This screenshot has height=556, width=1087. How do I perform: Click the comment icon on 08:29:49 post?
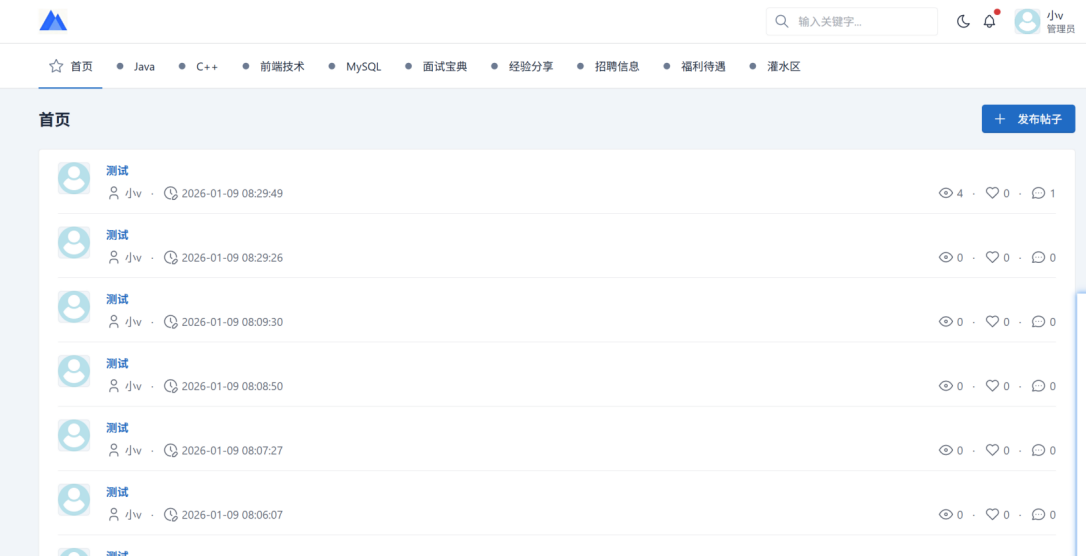pyautogui.click(x=1038, y=193)
